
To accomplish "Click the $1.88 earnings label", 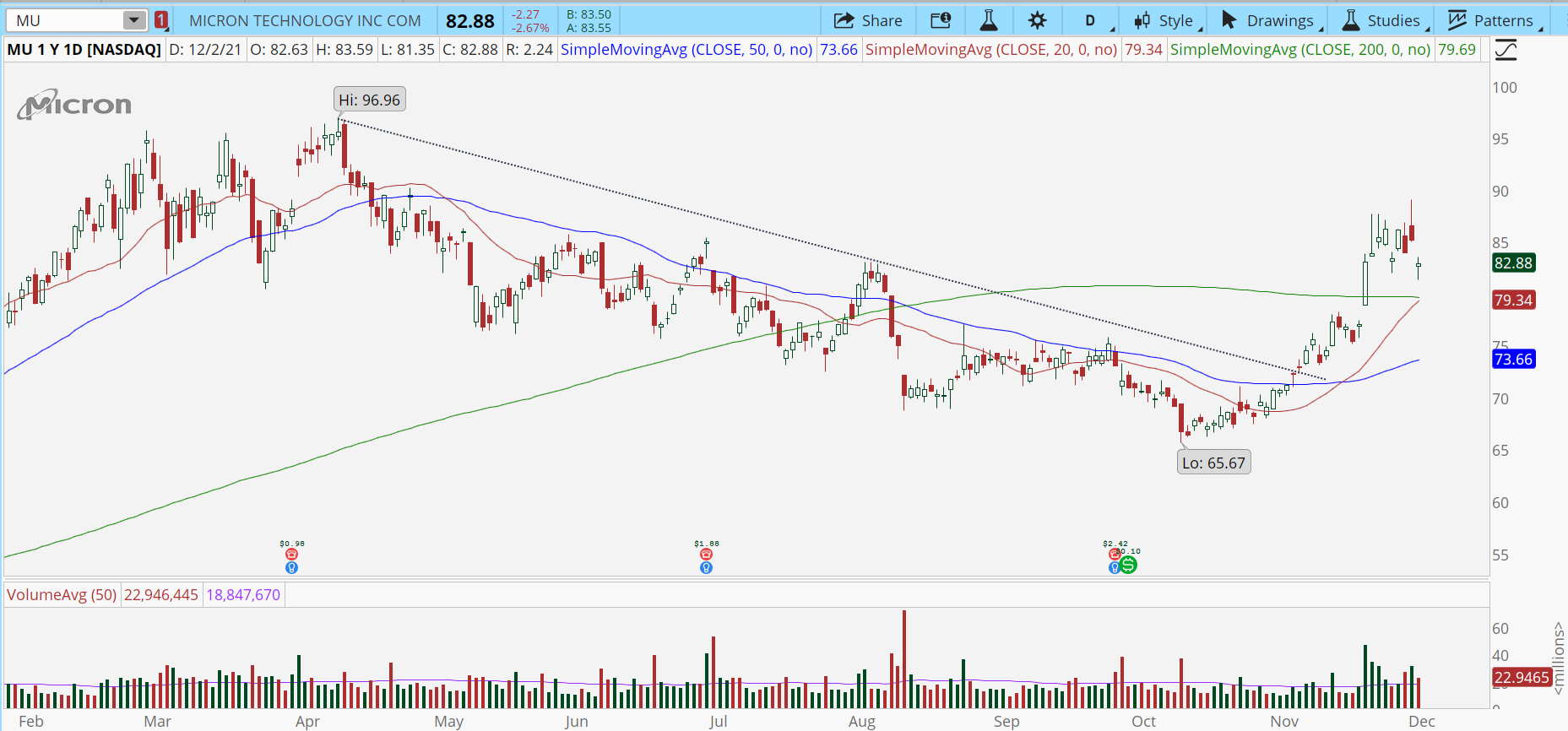I will [x=707, y=544].
